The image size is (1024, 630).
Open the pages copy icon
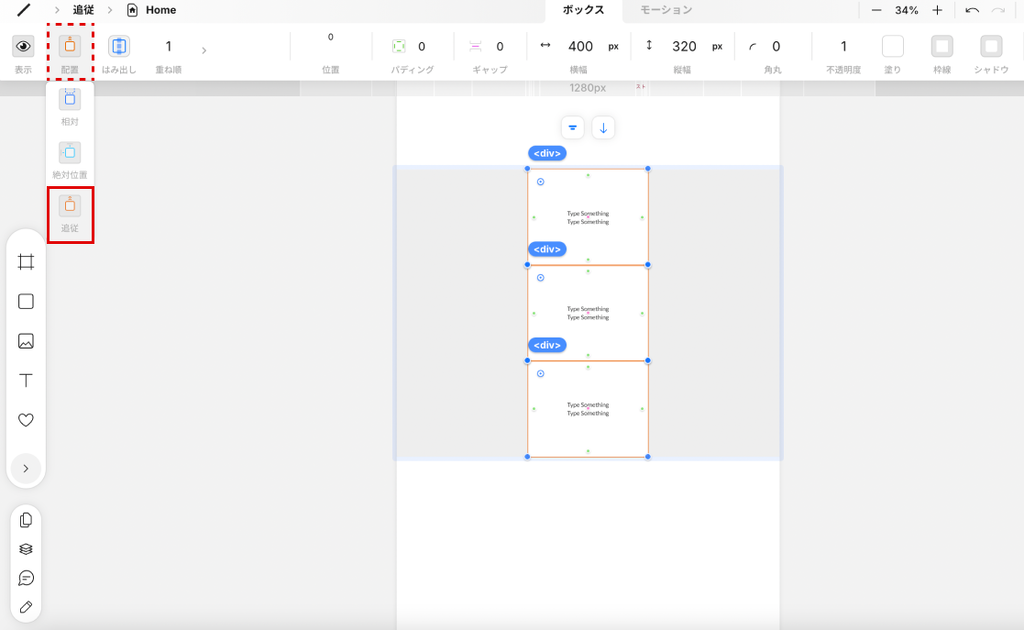pyautogui.click(x=26, y=520)
